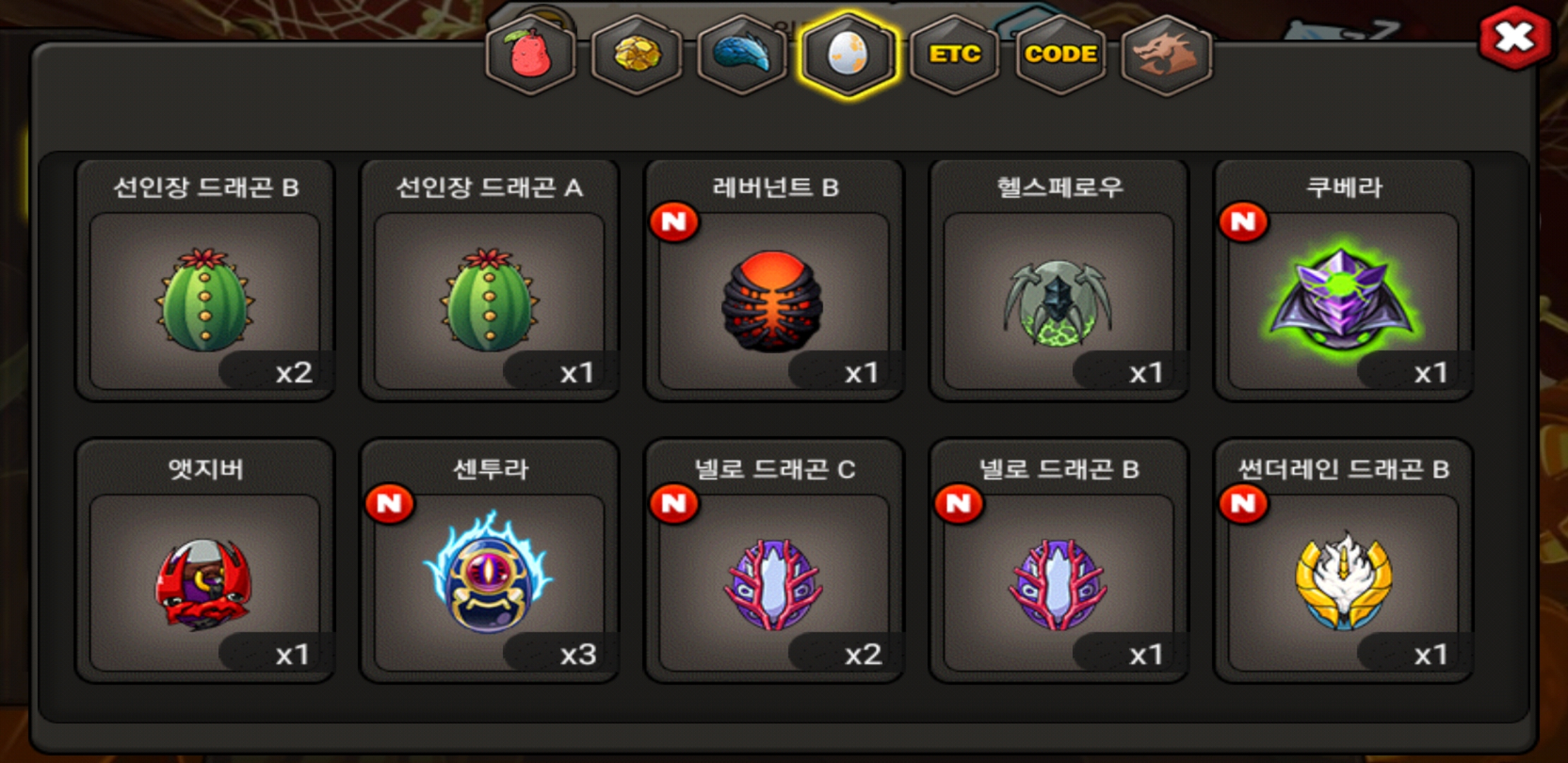This screenshot has width=1568, height=763.
Task: Open the ETC tab
Action: click(954, 55)
